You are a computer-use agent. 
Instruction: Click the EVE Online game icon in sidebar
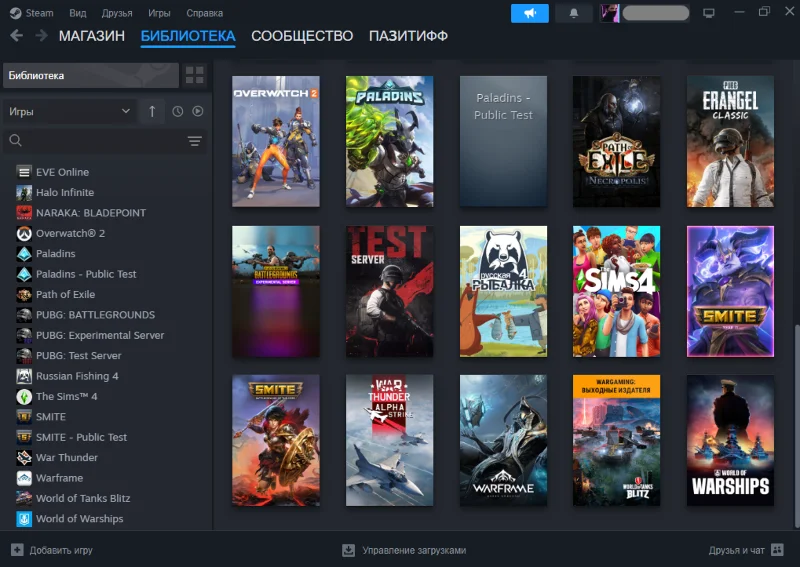coord(24,172)
